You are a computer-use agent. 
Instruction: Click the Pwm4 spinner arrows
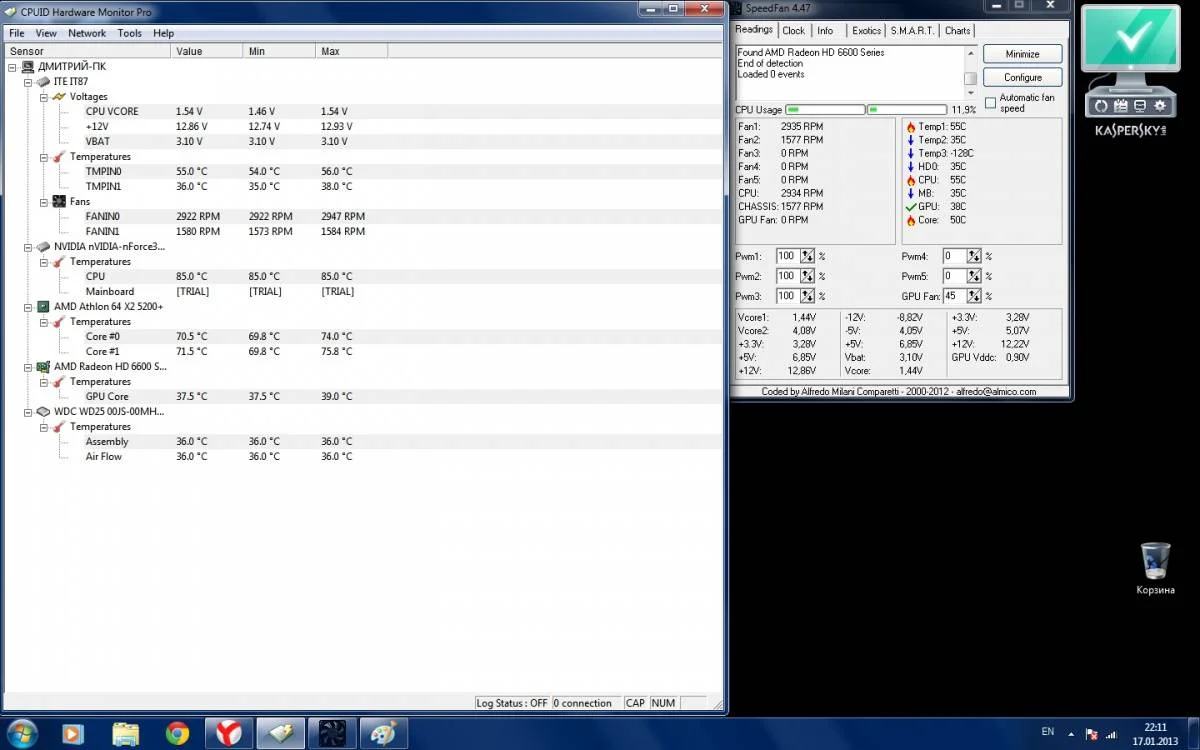point(974,257)
